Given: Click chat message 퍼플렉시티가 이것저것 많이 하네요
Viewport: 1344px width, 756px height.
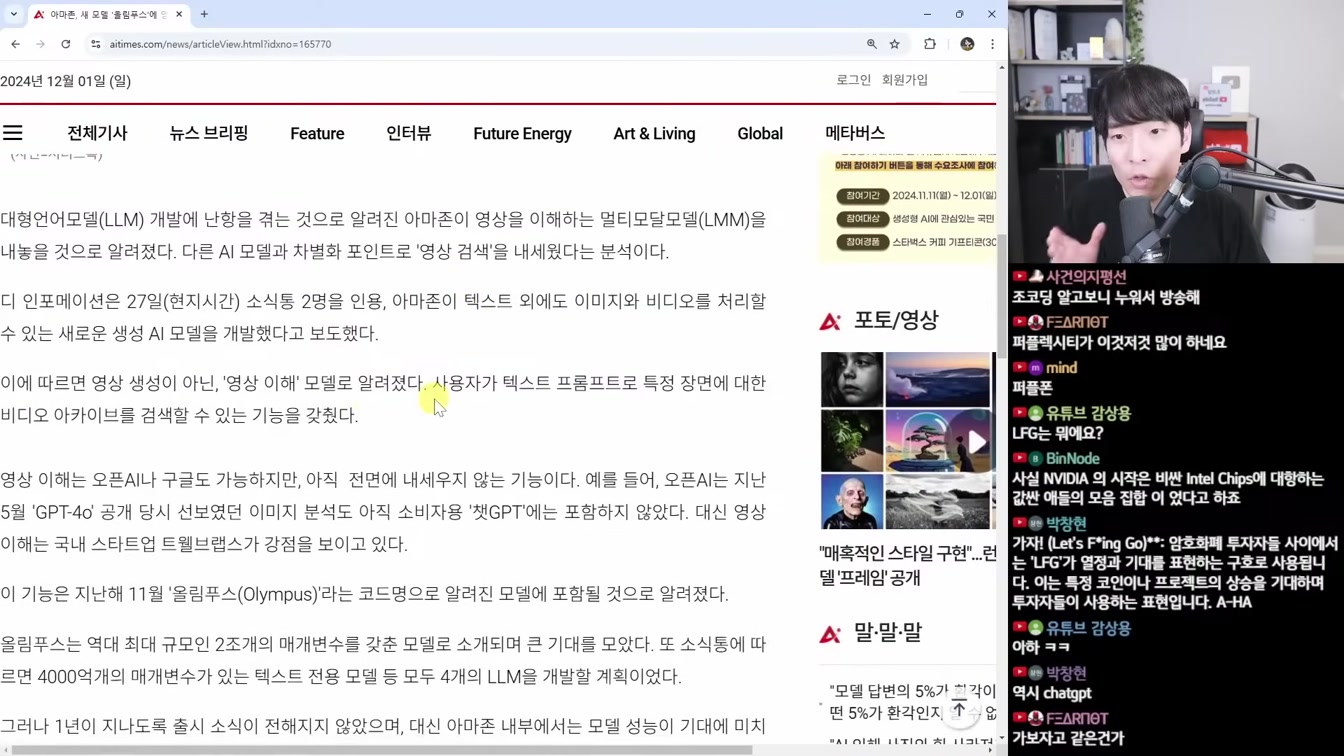Looking at the screenshot, I should [x=1119, y=343].
